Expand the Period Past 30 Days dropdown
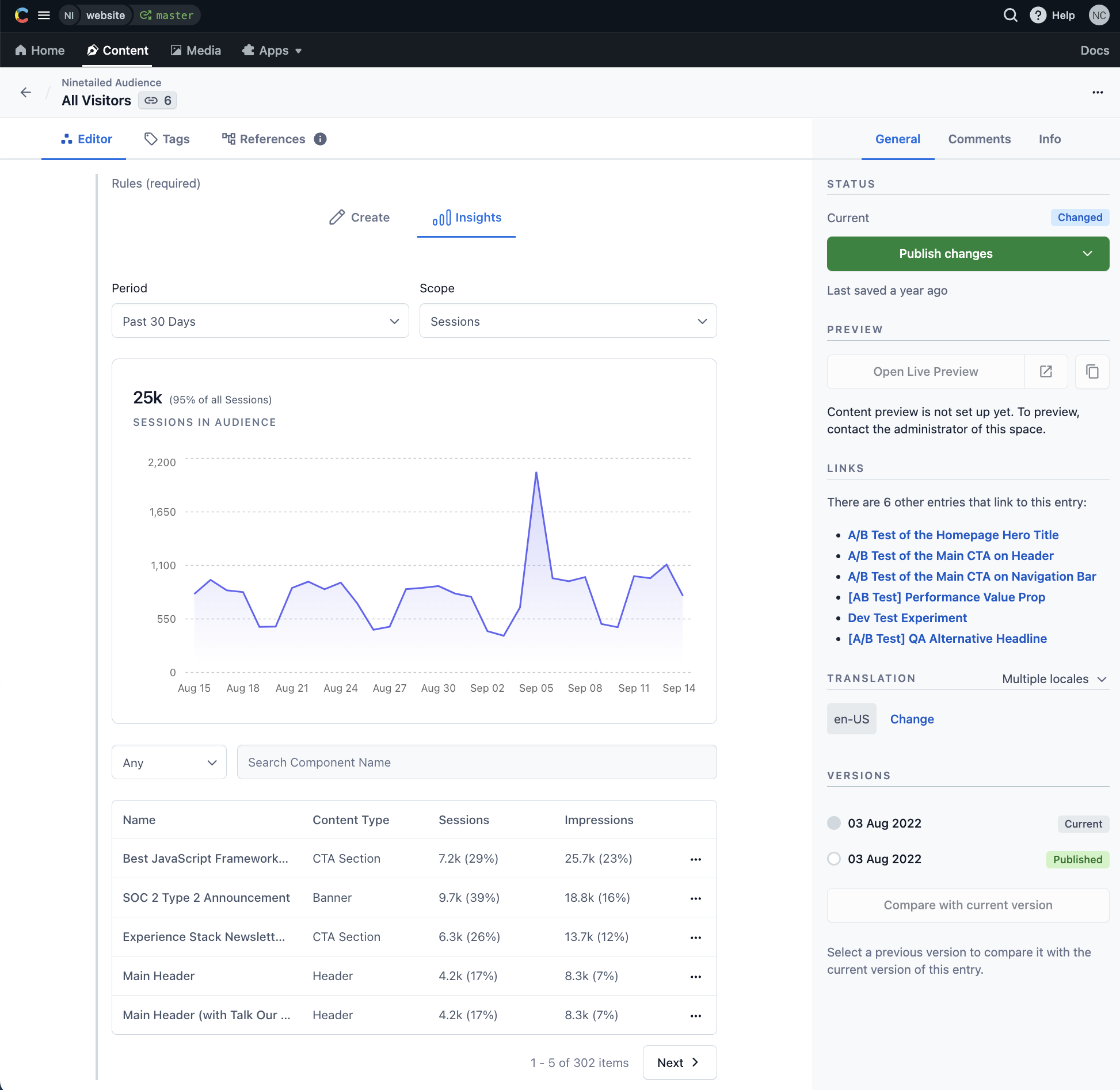1120x1090 pixels. click(260, 321)
